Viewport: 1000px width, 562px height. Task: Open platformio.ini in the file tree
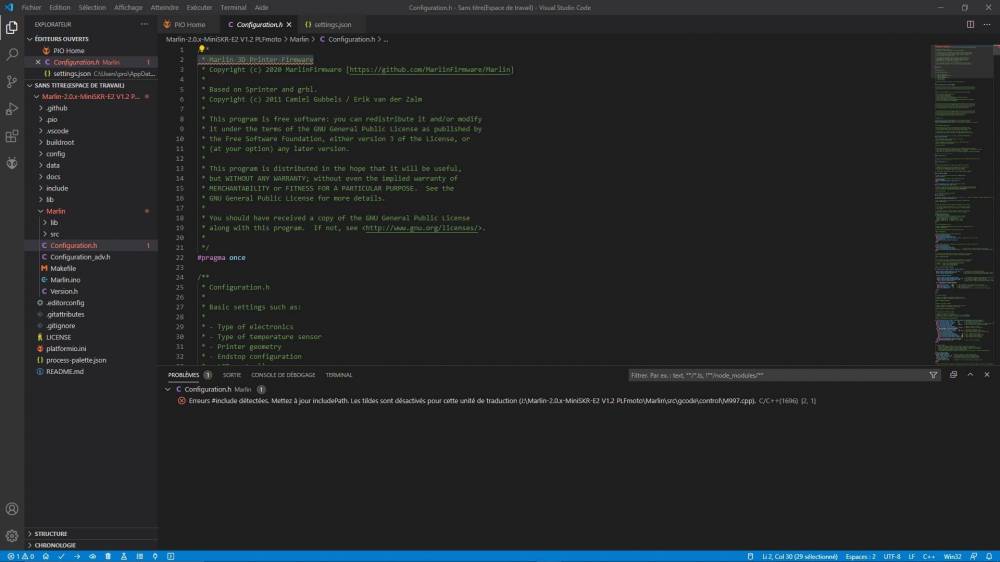click(66, 348)
